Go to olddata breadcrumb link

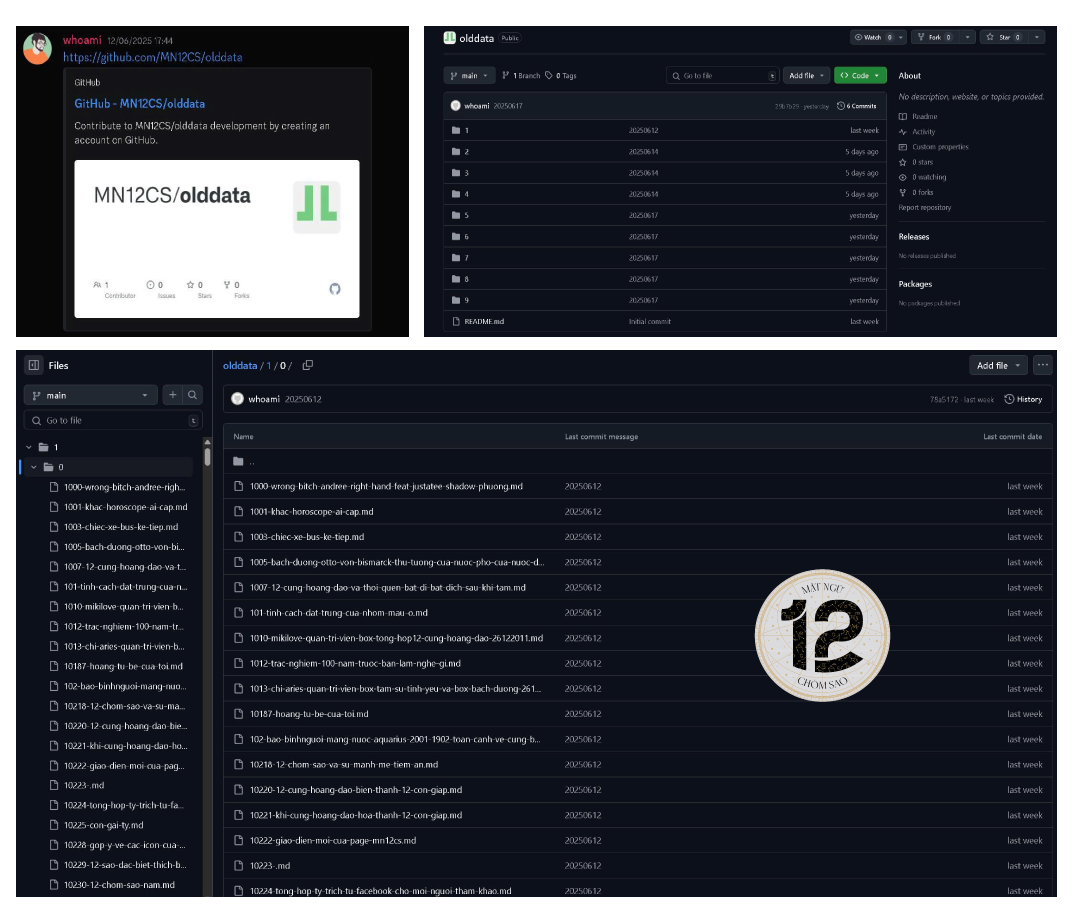pos(240,365)
